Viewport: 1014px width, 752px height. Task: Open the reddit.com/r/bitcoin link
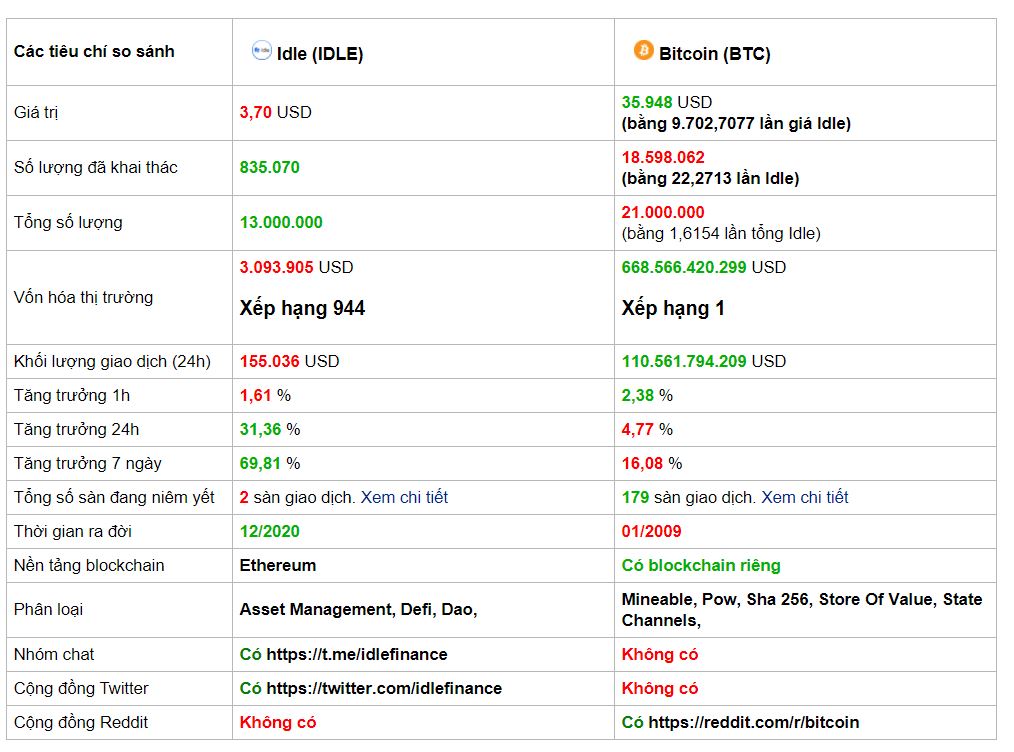tap(753, 722)
